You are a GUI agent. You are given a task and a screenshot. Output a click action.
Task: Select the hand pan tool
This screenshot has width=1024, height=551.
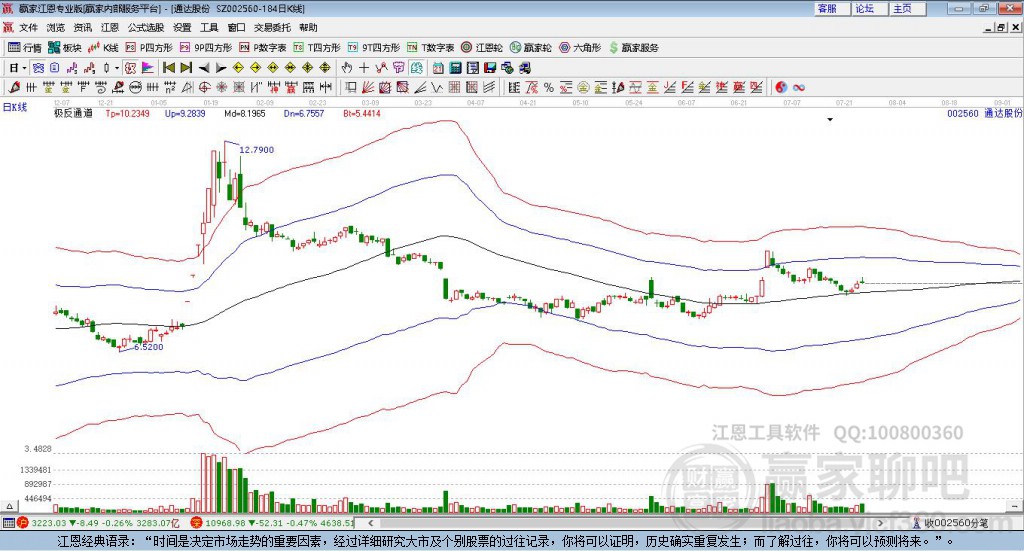[347, 68]
